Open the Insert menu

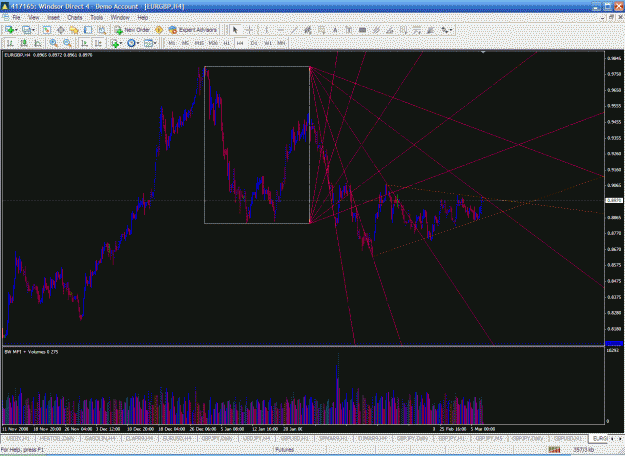[53, 18]
